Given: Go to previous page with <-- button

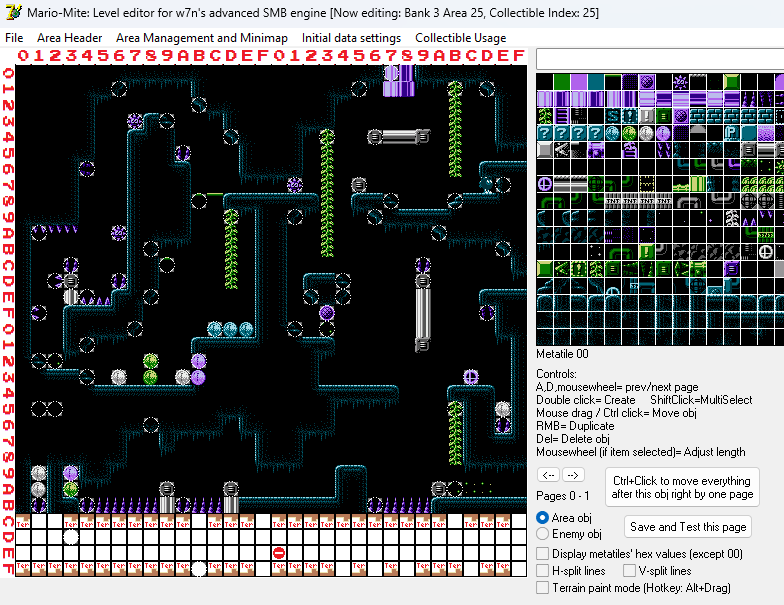Looking at the screenshot, I should point(548,474).
